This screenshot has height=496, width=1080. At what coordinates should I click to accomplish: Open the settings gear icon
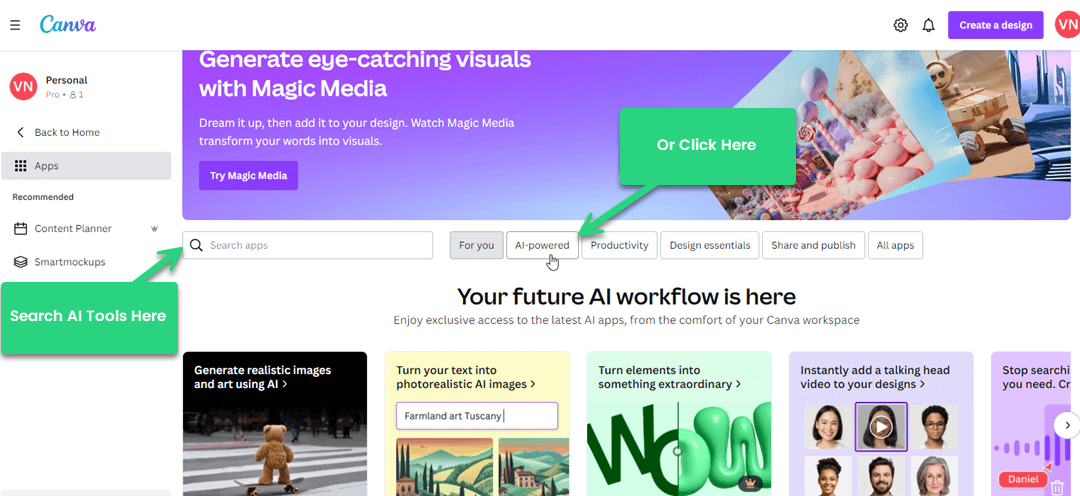tap(900, 25)
